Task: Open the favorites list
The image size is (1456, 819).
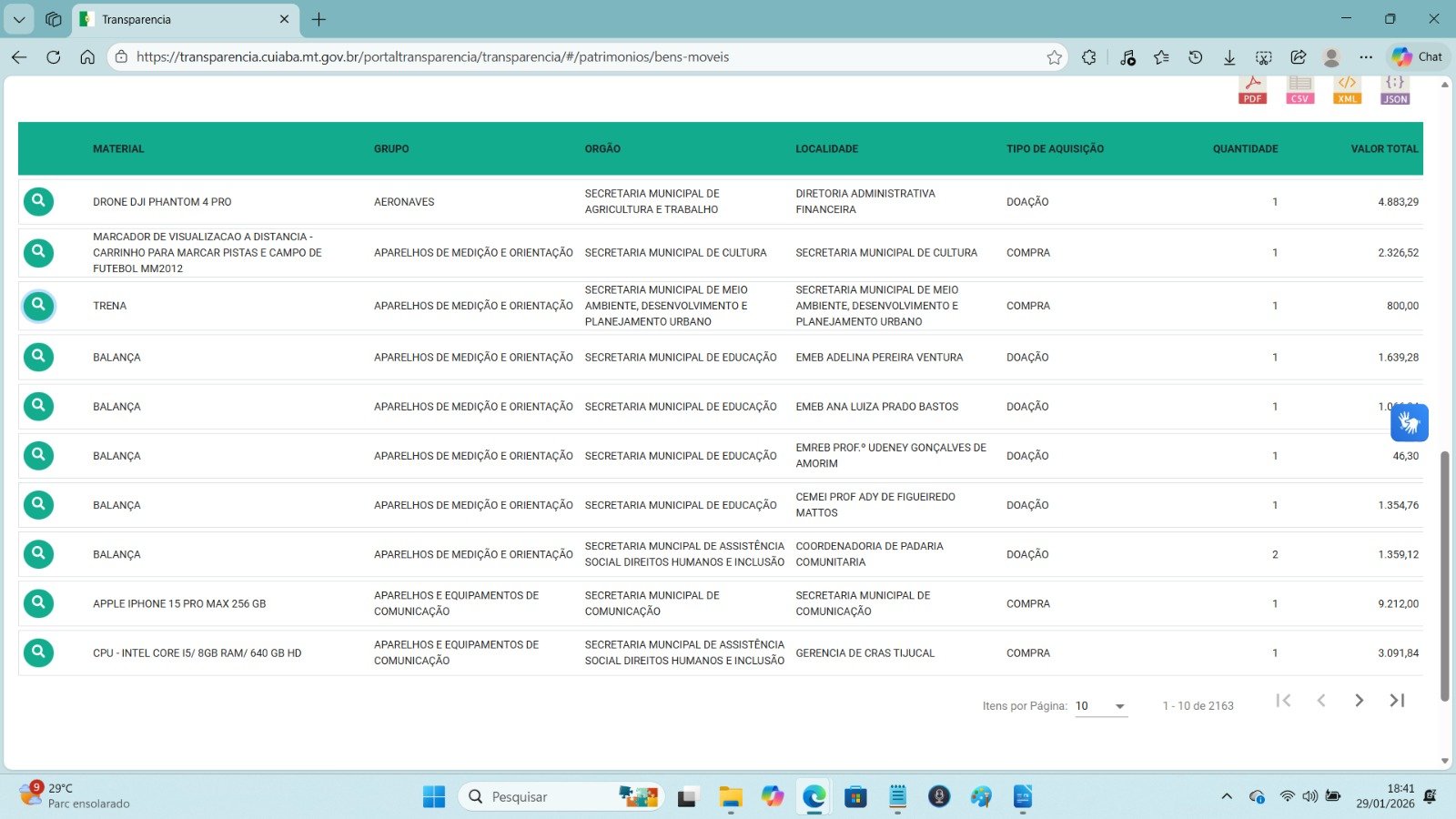Action: point(1161,57)
